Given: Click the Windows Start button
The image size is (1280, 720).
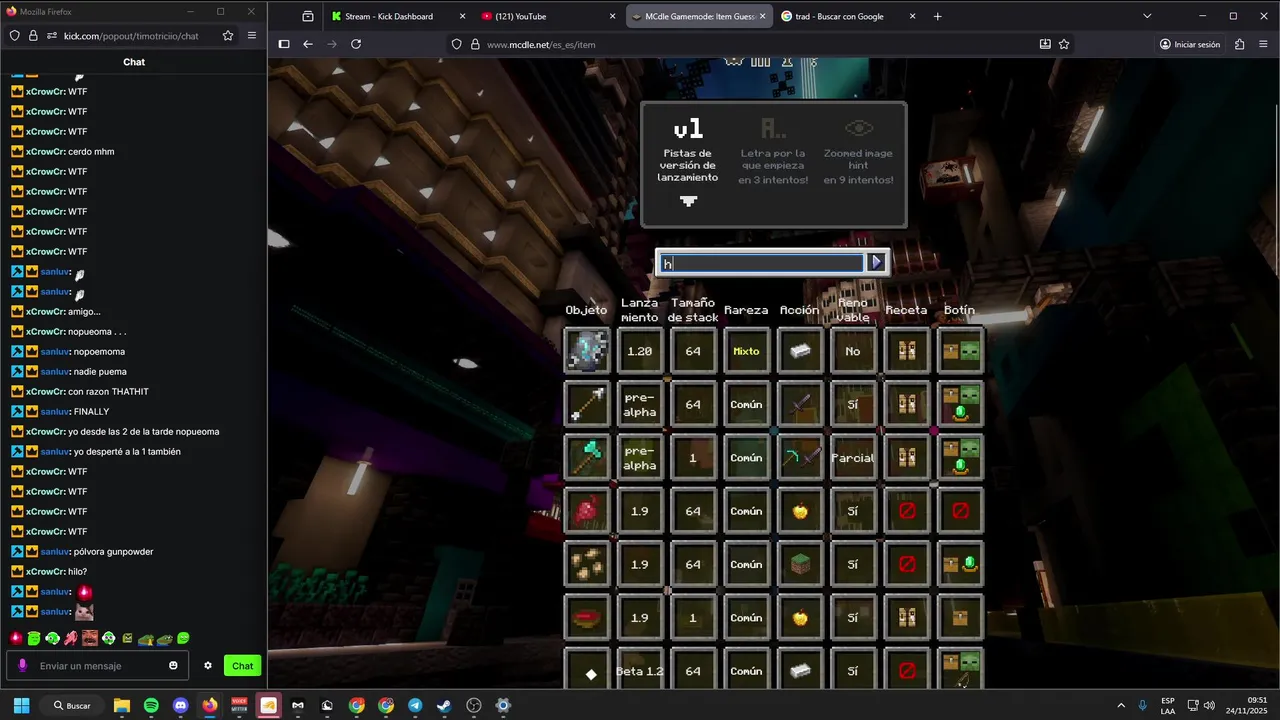Looking at the screenshot, I should click(21, 705).
